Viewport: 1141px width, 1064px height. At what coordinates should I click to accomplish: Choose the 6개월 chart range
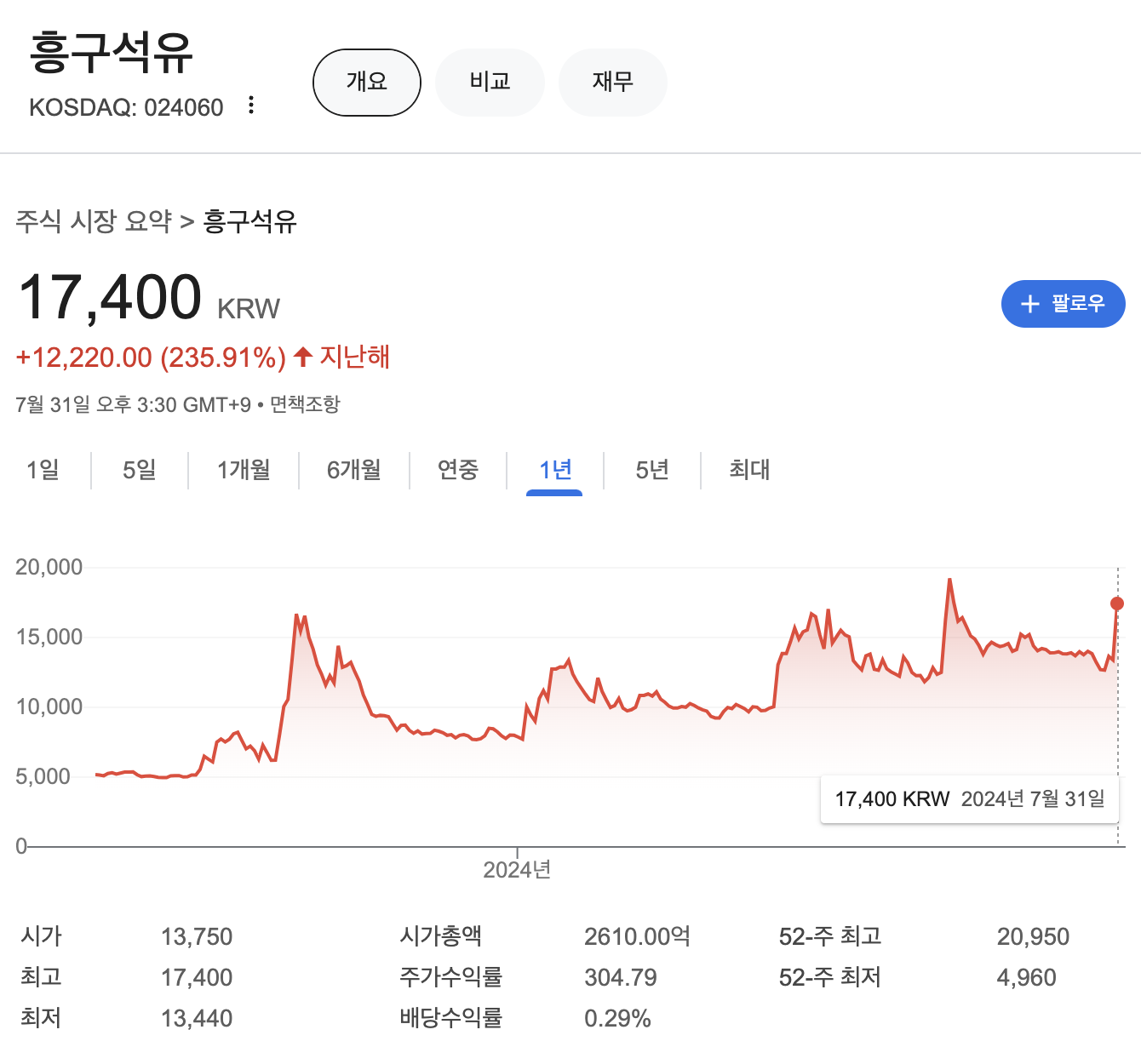(x=354, y=470)
